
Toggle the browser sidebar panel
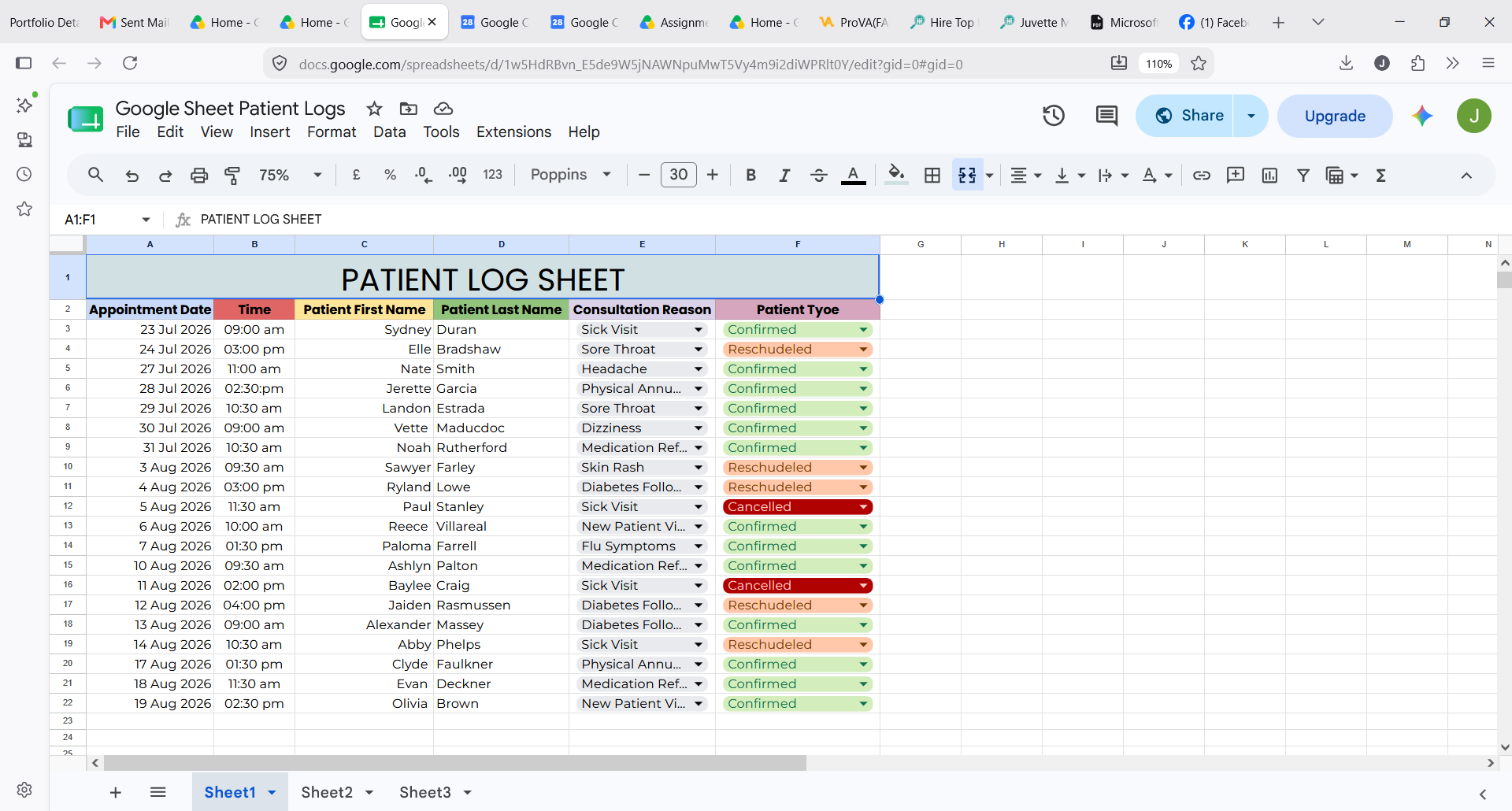tap(24, 63)
